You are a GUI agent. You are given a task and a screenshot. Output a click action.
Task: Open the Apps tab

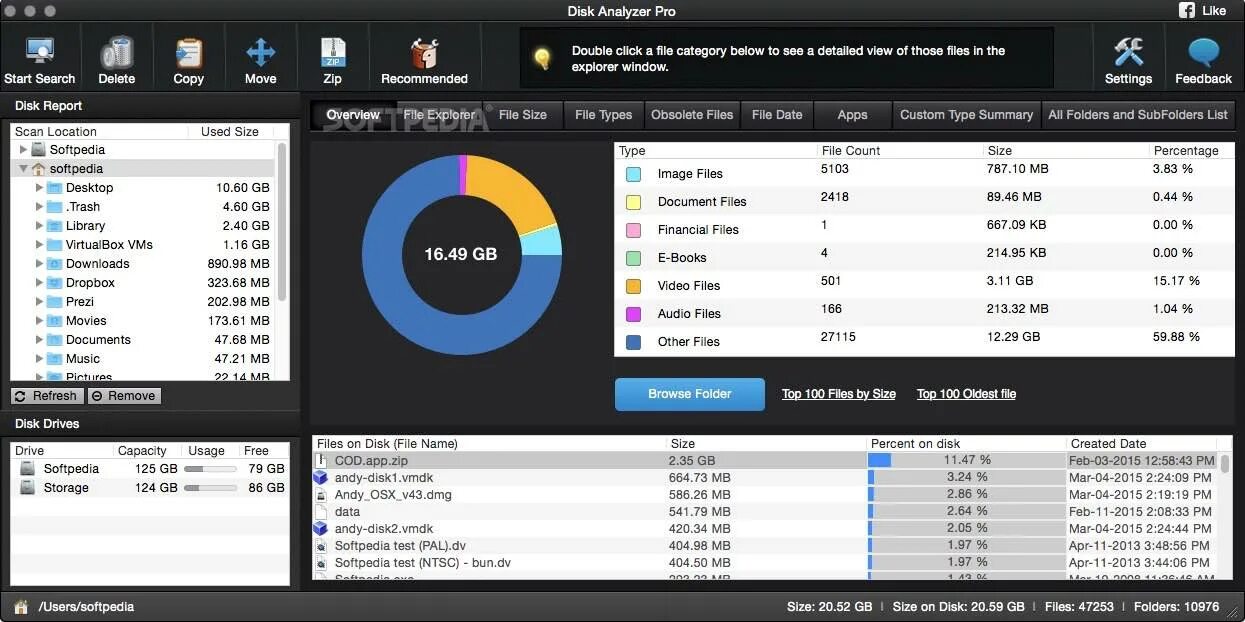(852, 115)
